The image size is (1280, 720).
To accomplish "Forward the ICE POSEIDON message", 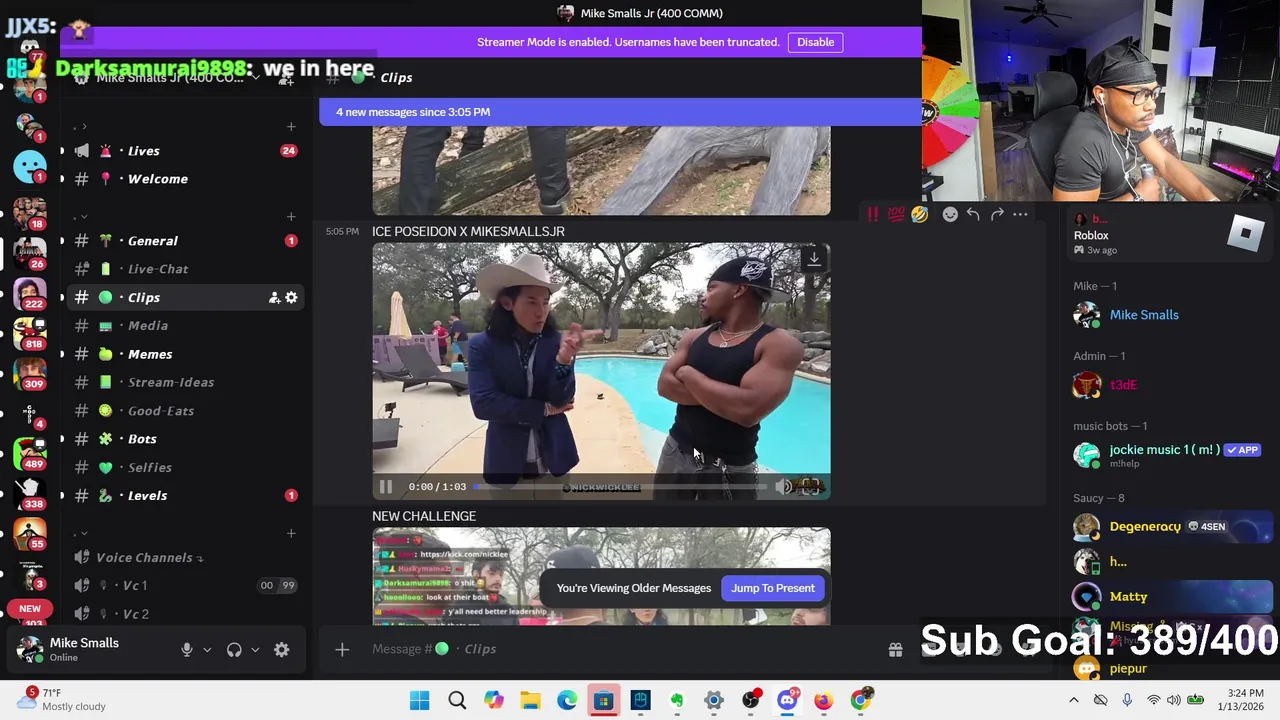I will pyautogui.click(x=997, y=214).
